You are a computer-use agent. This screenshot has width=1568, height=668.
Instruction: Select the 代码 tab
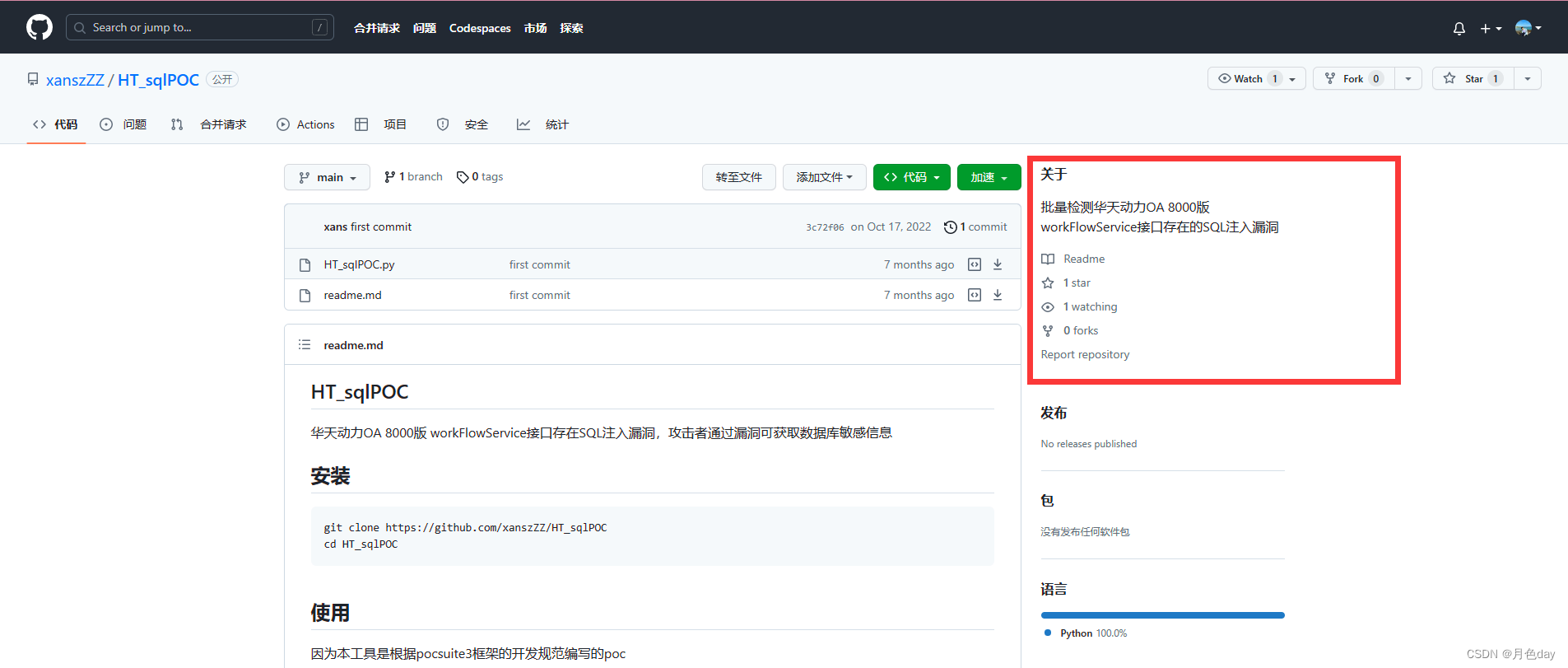pos(56,124)
